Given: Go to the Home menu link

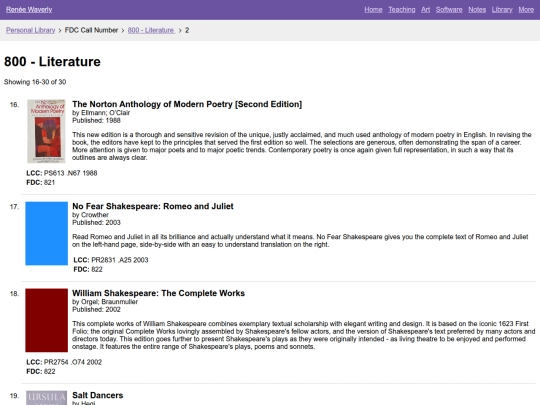Looking at the screenshot, I should [x=373, y=10].
